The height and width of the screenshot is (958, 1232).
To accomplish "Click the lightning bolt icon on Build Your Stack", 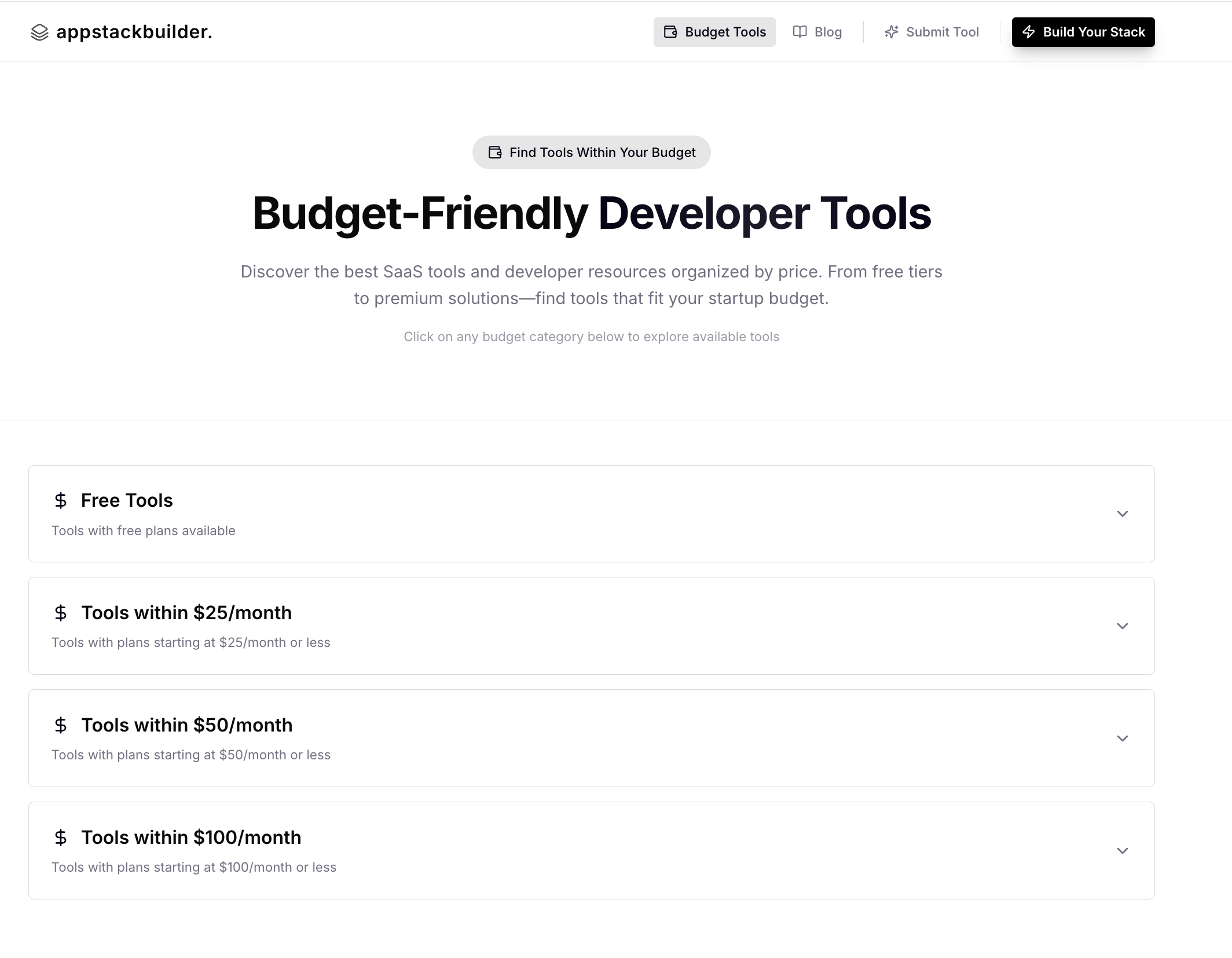I will point(1030,32).
